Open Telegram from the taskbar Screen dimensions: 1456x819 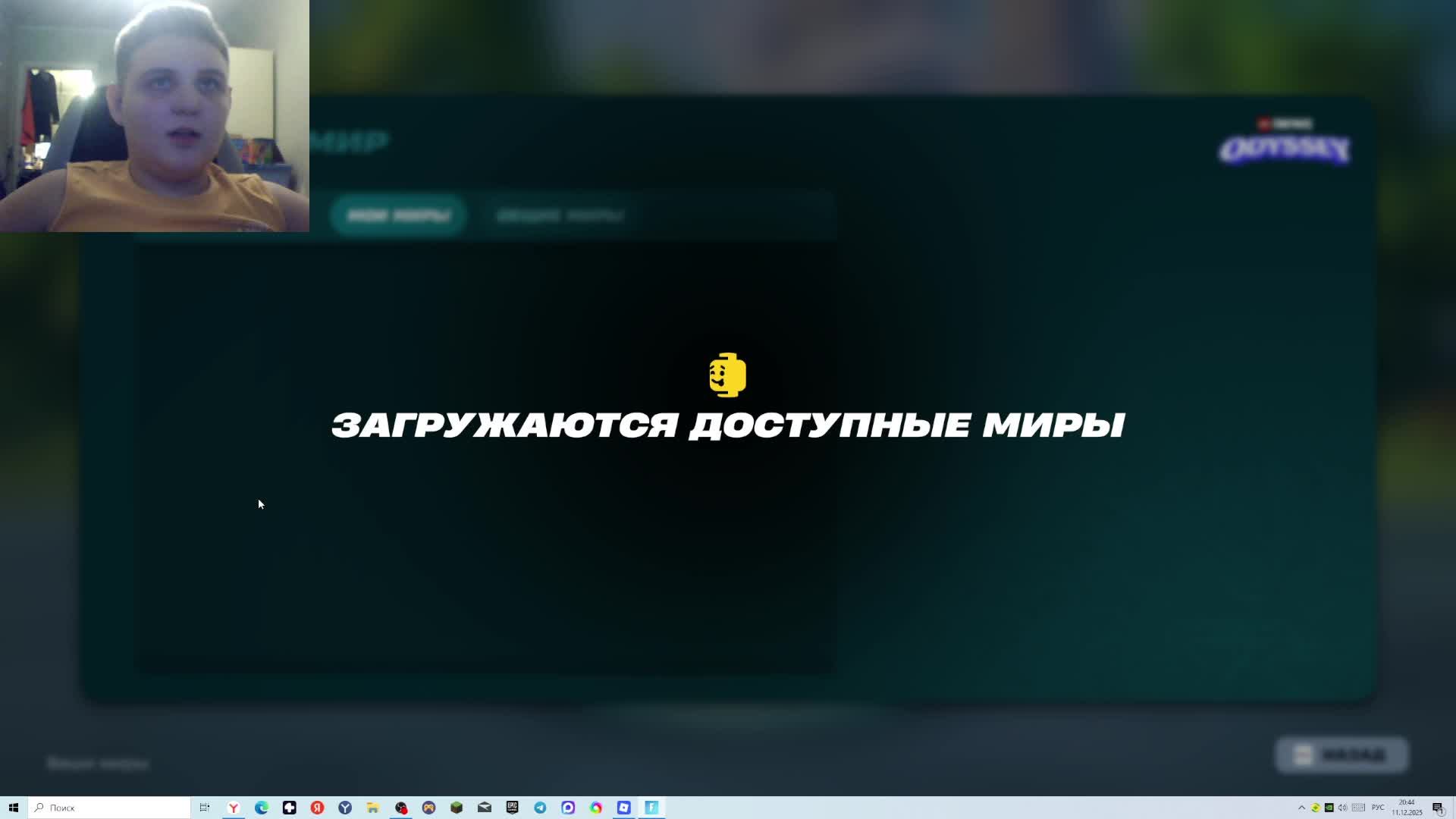[x=540, y=808]
